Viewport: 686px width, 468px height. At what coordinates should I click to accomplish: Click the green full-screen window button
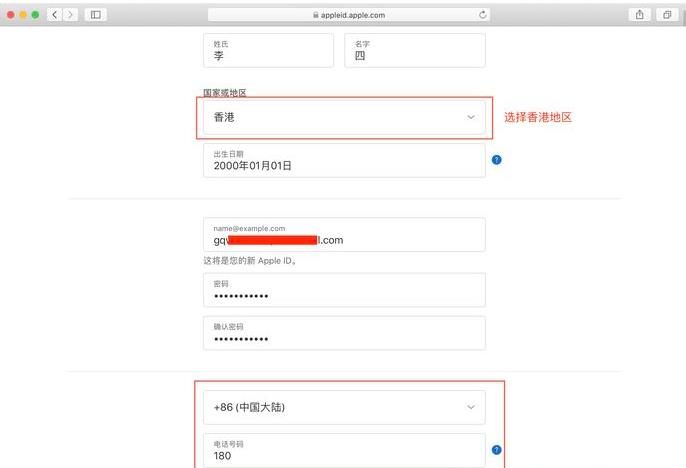click(x=36, y=15)
